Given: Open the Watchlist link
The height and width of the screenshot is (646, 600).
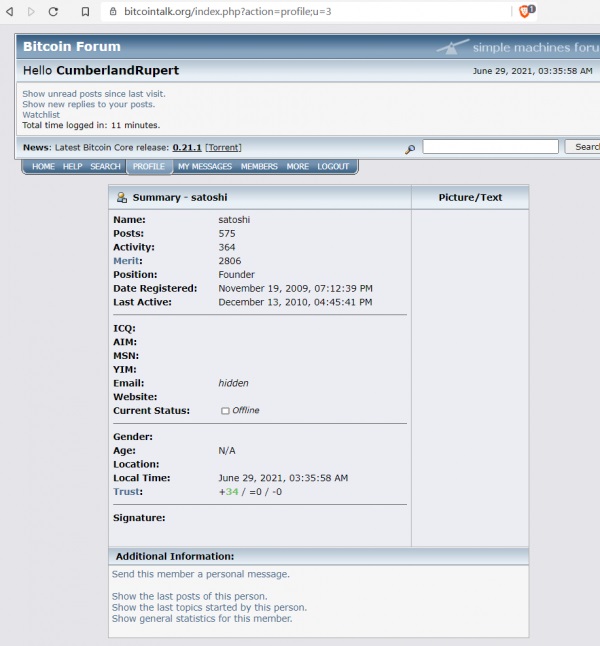Looking at the screenshot, I should pyautogui.click(x=41, y=115).
